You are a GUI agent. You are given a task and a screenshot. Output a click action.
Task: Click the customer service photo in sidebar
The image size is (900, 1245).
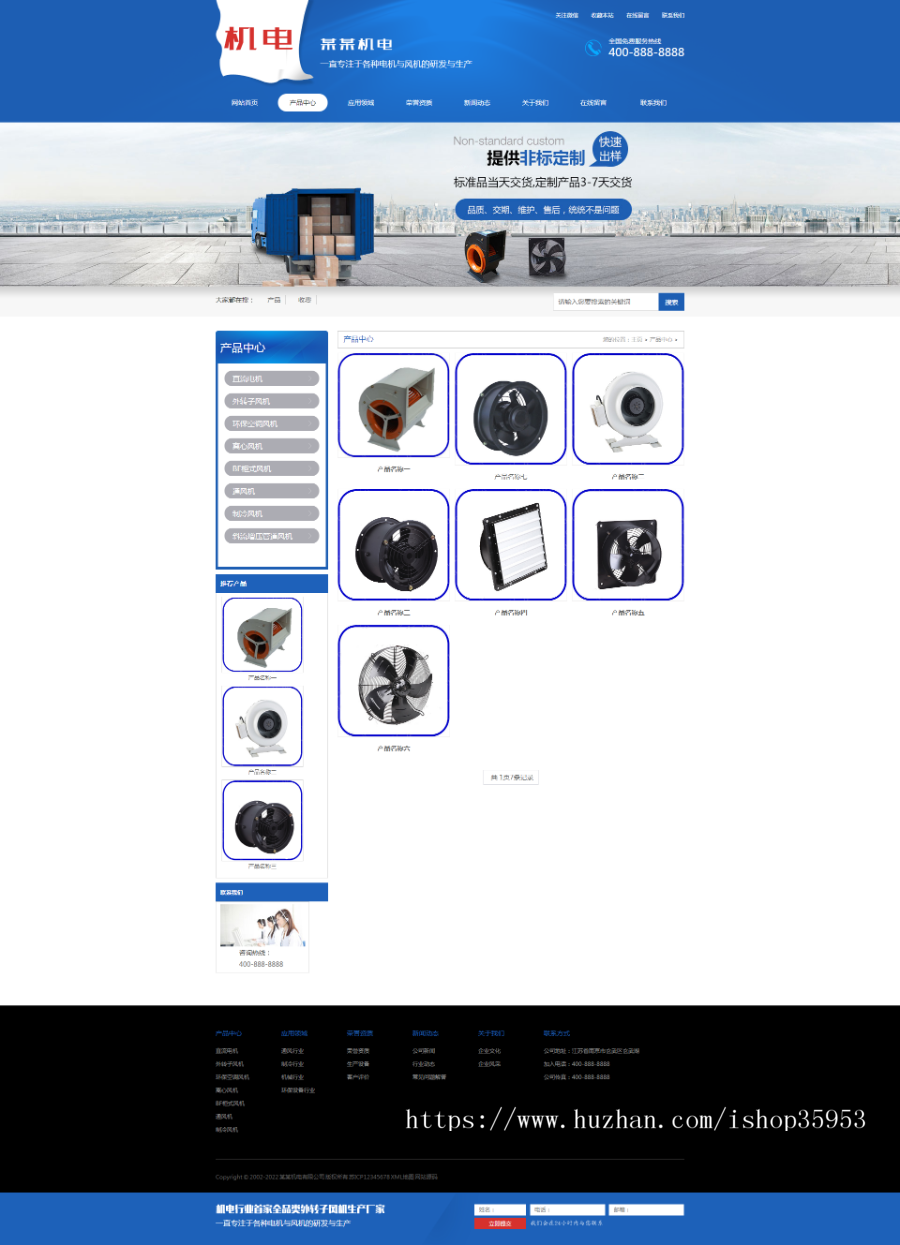262,926
